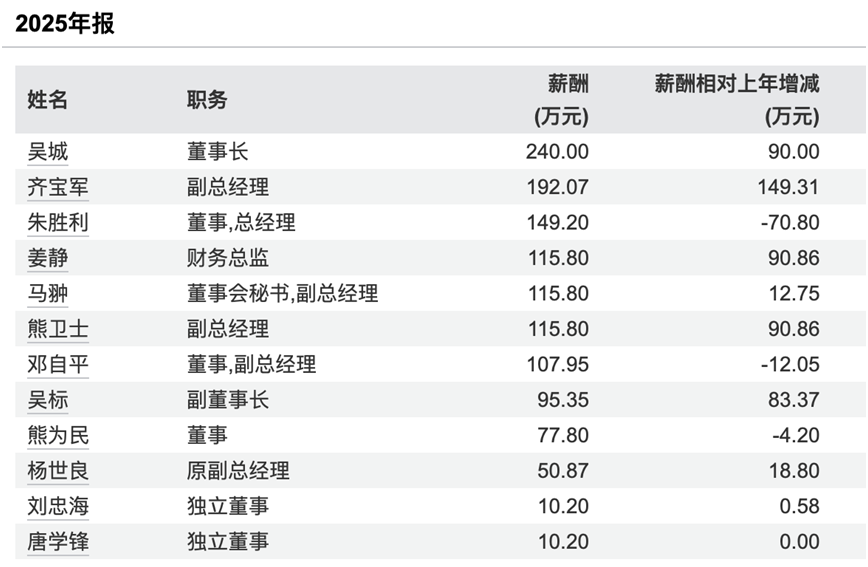Select the 2025年报 section heading
The width and height of the screenshot is (868, 567).
pyautogui.click(x=65, y=24)
